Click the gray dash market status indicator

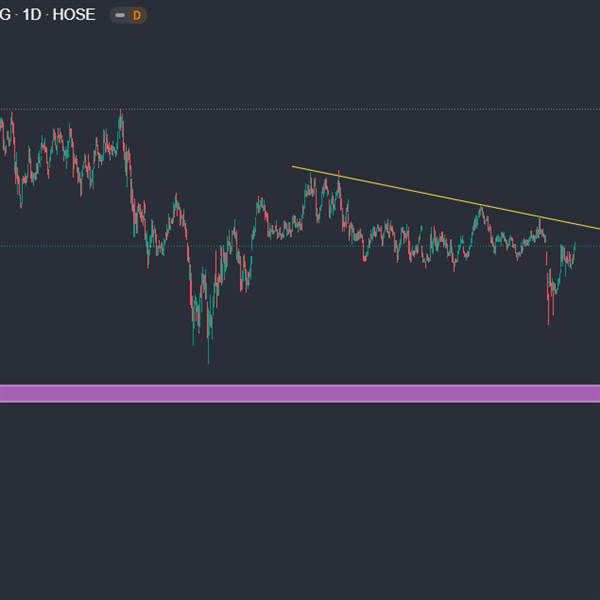pyautogui.click(x=120, y=15)
